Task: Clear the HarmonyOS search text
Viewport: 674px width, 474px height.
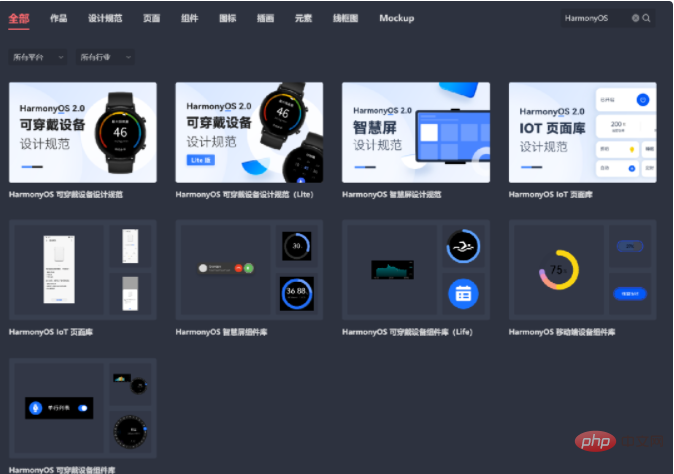Action: [635, 18]
